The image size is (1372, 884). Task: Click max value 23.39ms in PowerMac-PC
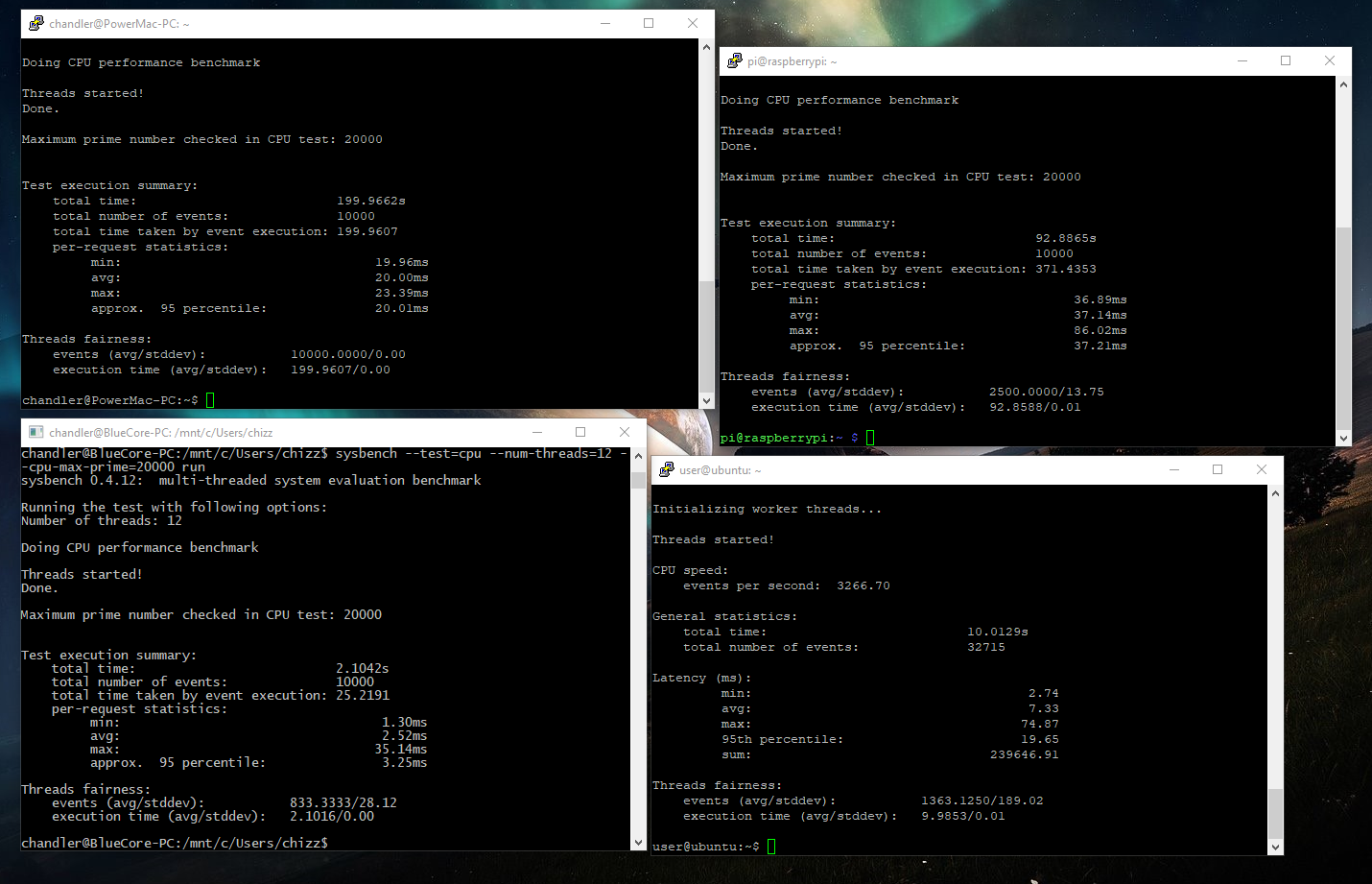click(402, 293)
